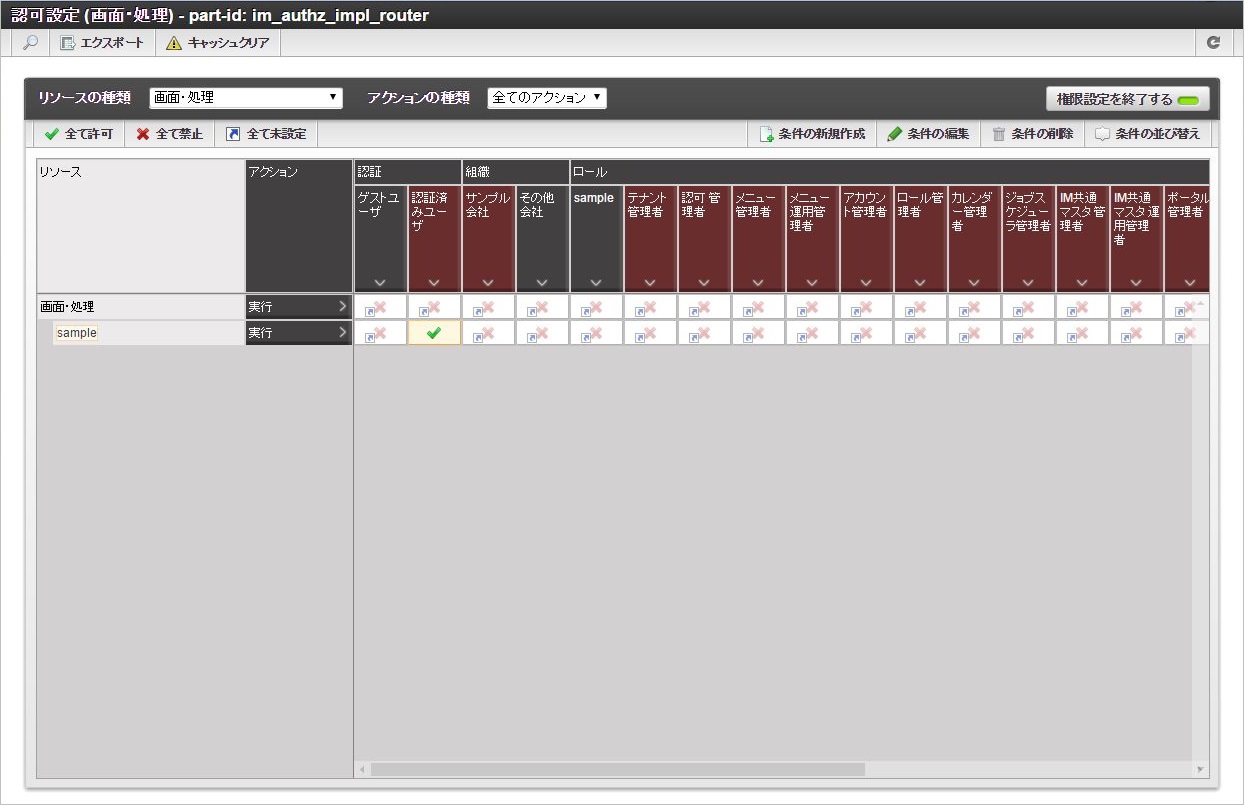Click 条件の削除 button
1244x805 pixels.
tap(1033, 134)
